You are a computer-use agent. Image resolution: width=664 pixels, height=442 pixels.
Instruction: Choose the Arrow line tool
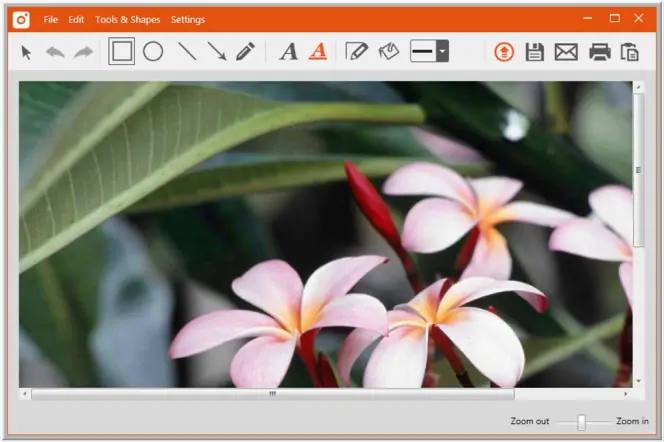tap(217, 52)
